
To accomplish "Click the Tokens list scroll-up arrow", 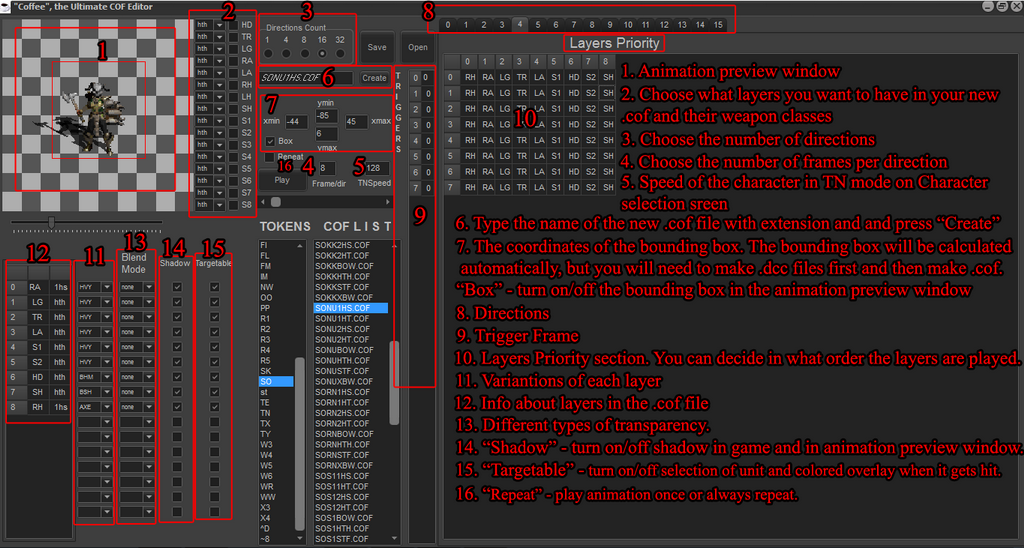I will pyautogui.click(x=300, y=246).
